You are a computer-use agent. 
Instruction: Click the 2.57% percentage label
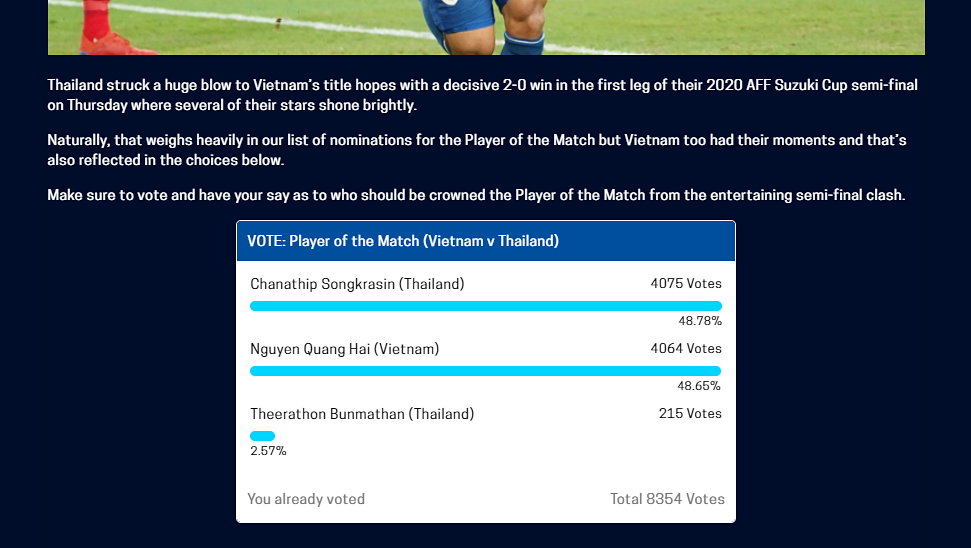pyautogui.click(x=268, y=451)
